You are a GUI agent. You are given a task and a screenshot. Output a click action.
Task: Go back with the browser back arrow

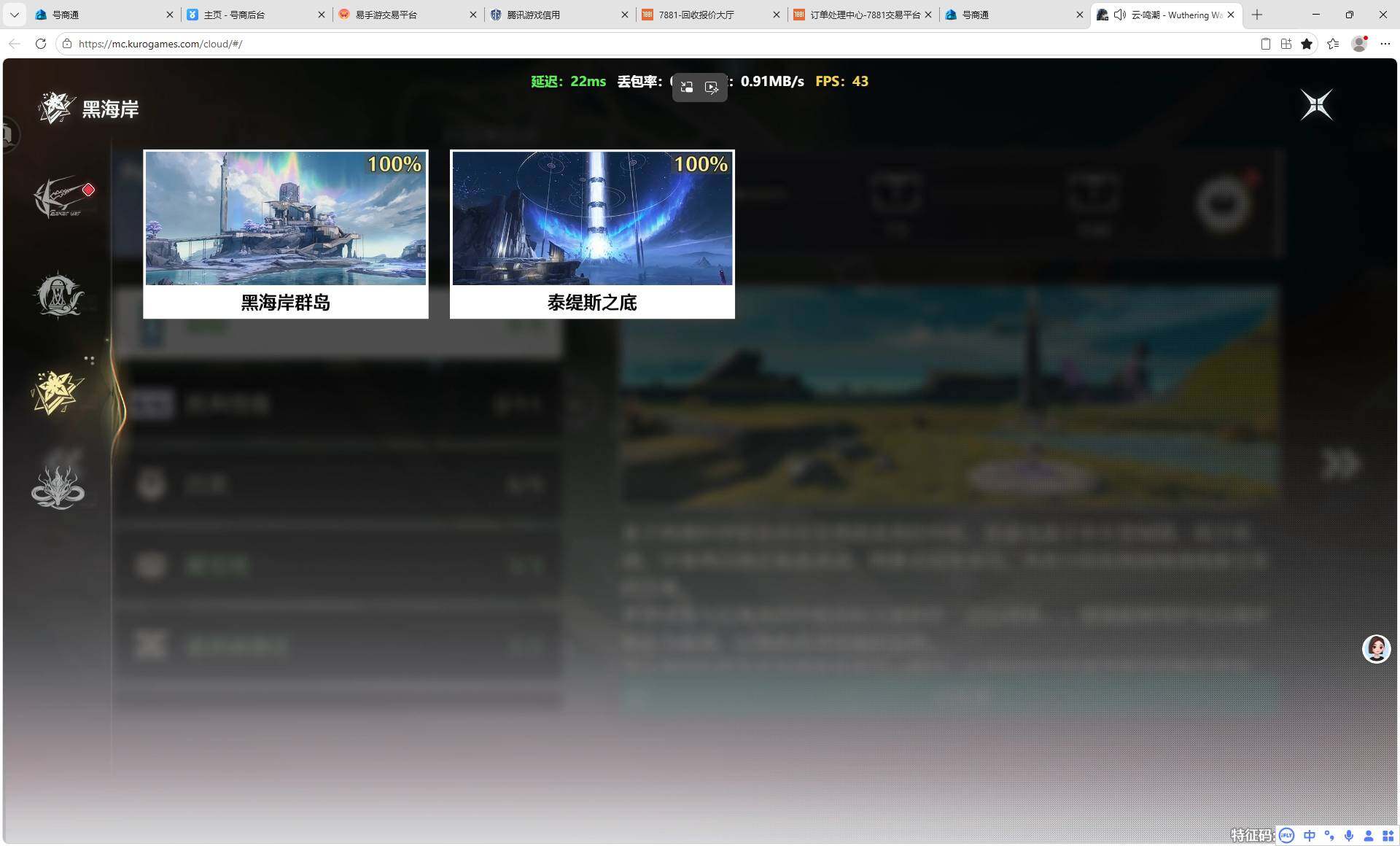(x=15, y=44)
